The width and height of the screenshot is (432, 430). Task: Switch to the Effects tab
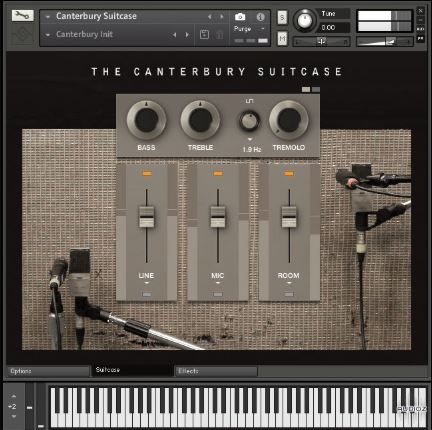(216, 371)
